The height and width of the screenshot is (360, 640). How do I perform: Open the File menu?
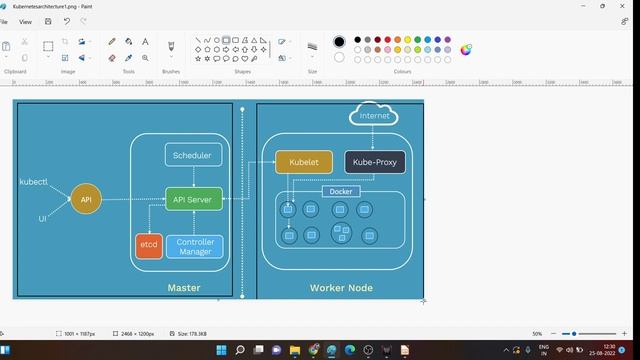pyautogui.click(x=4, y=22)
